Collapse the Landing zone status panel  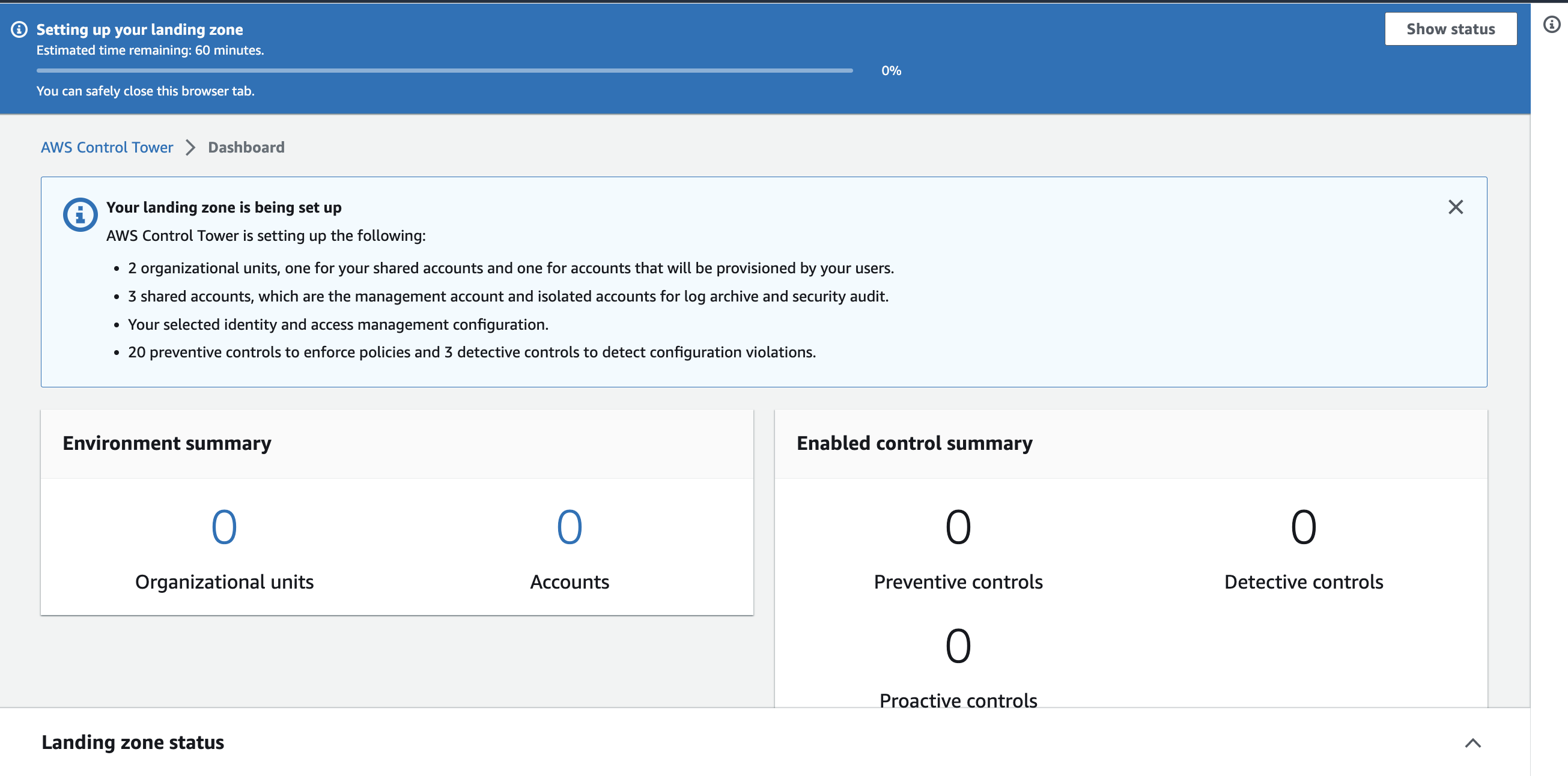pos(1472,742)
